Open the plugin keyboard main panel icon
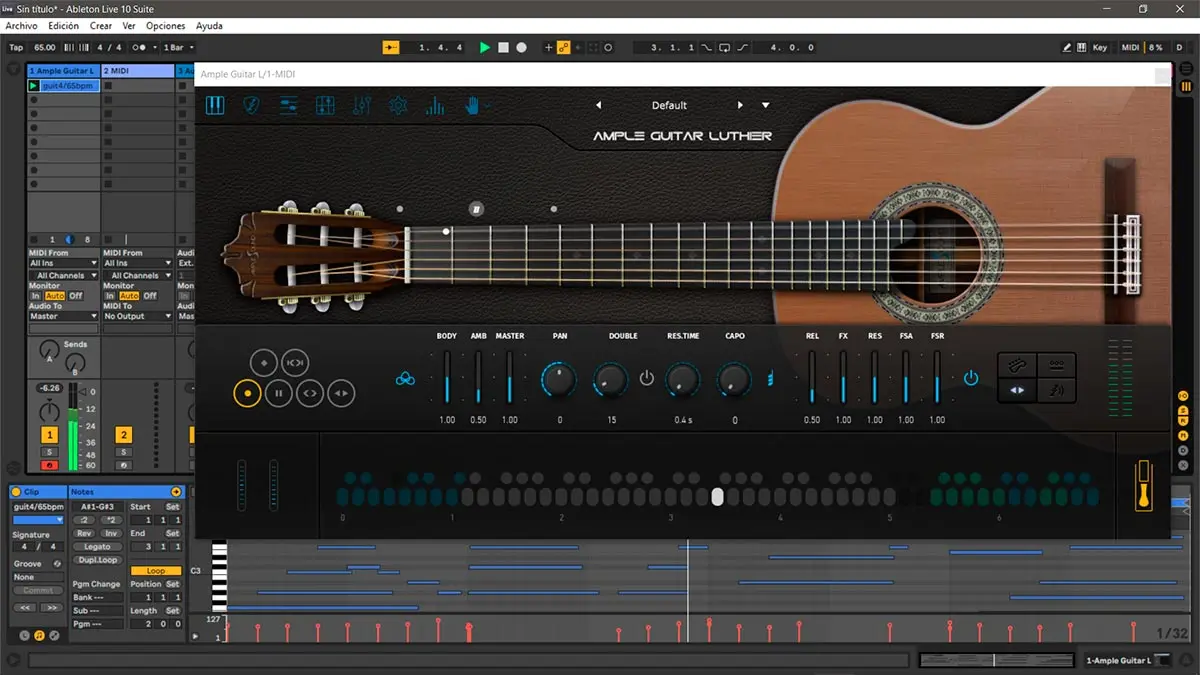This screenshot has width=1200, height=675. (x=215, y=105)
